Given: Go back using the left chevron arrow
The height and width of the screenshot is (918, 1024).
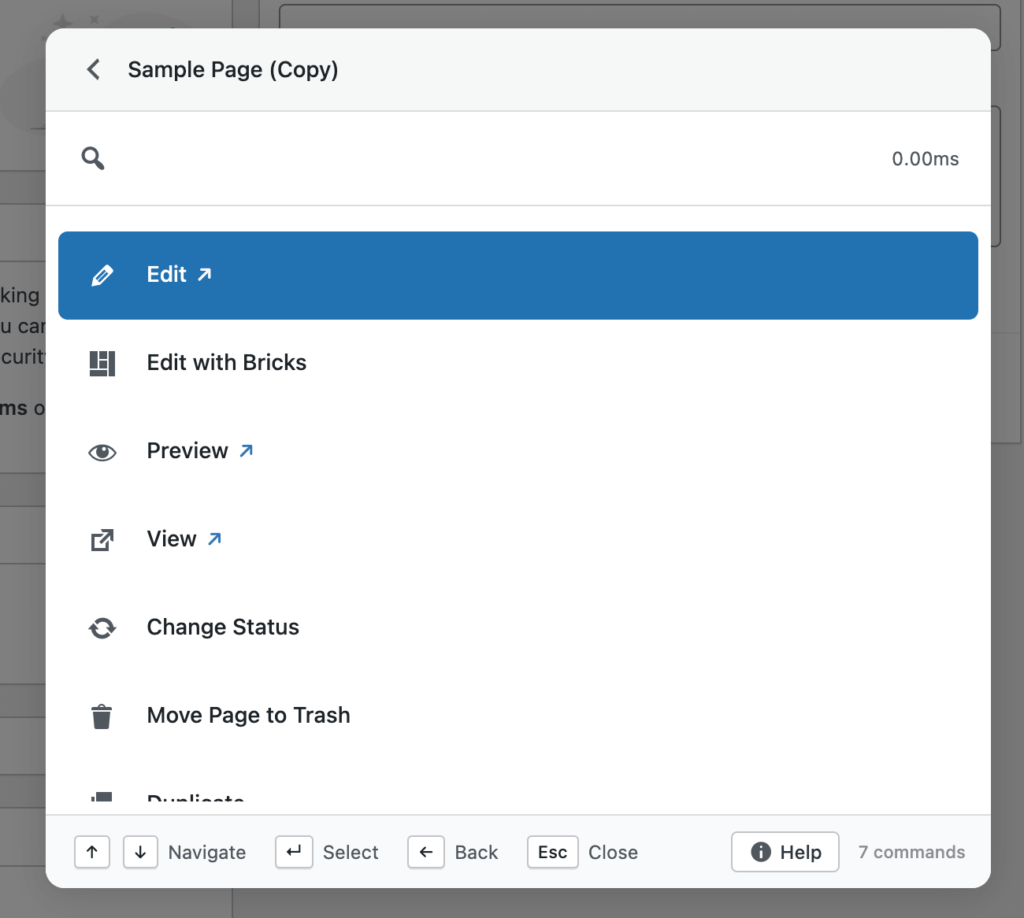Looking at the screenshot, I should (x=91, y=69).
